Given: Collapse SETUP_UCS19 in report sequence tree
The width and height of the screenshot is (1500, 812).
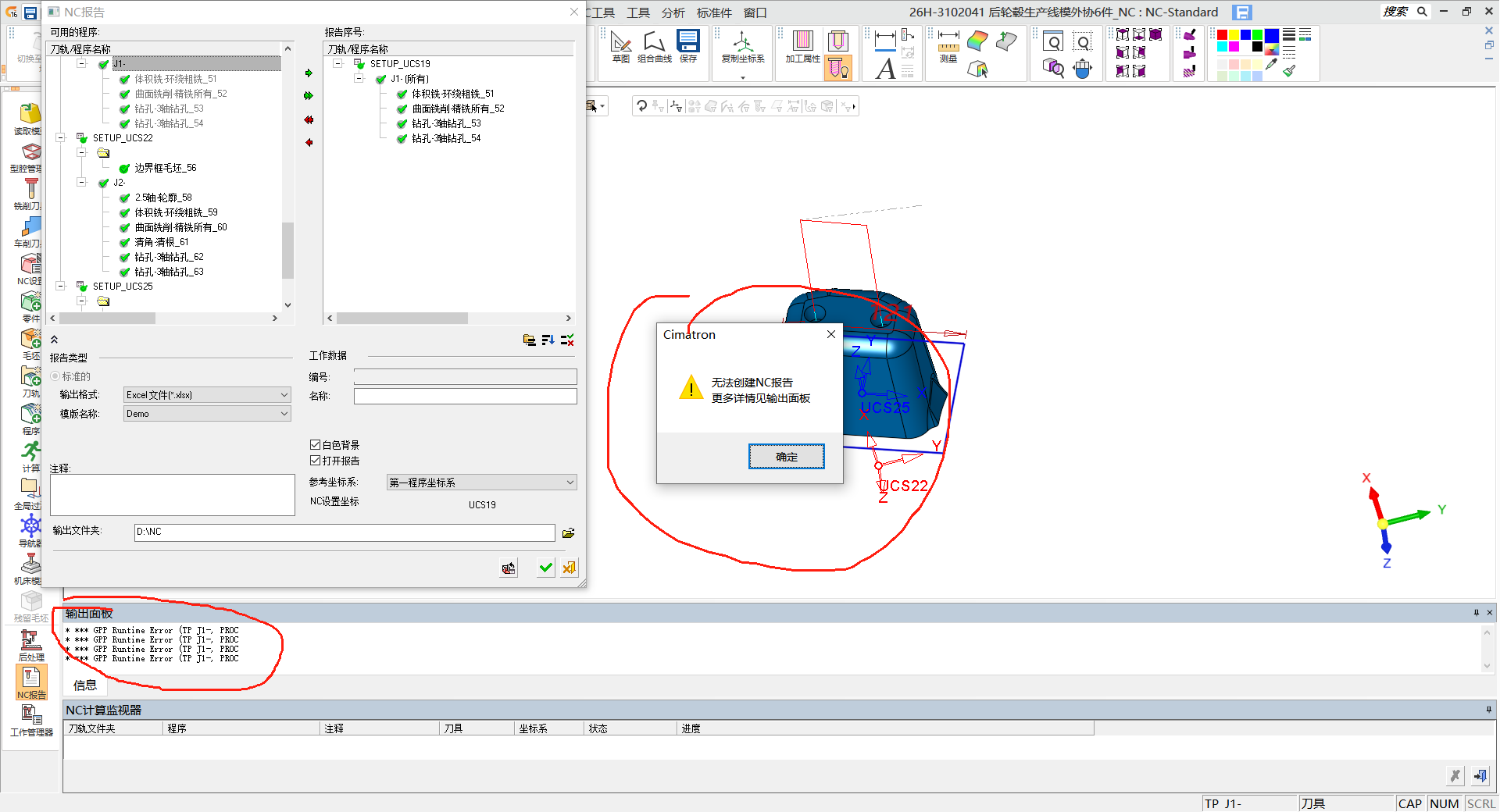Looking at the screenshot, I should (x=337, y=64).
